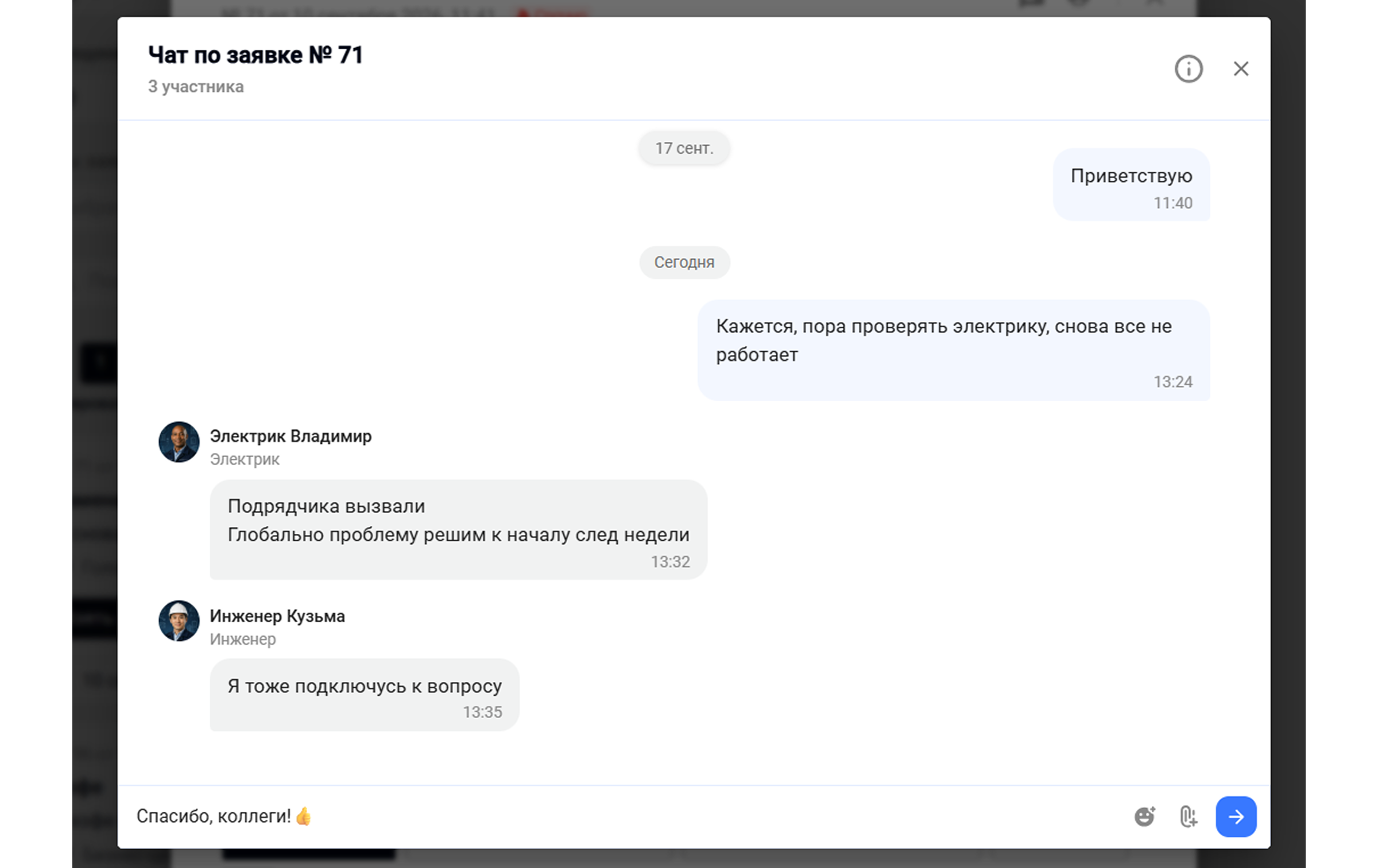Click the '3 участника' participants label
Image resolution: width=1378 pixels, height=868 pixels.
tap(196, 87)
